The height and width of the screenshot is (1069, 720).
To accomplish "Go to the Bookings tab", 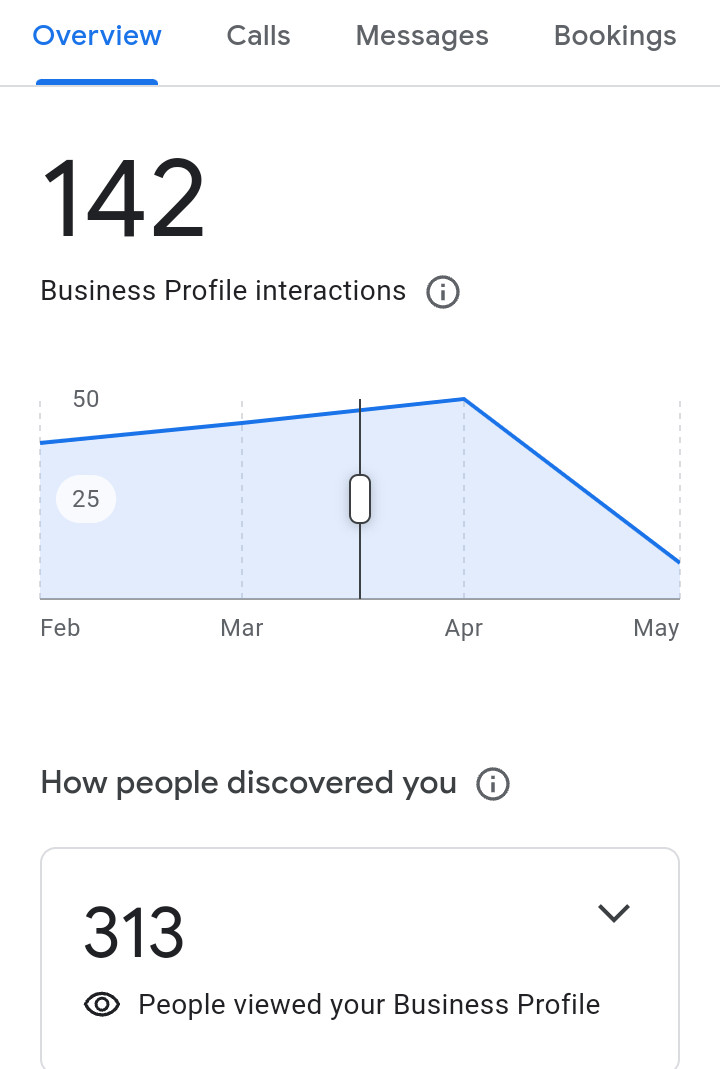I will tap(615, 37).
